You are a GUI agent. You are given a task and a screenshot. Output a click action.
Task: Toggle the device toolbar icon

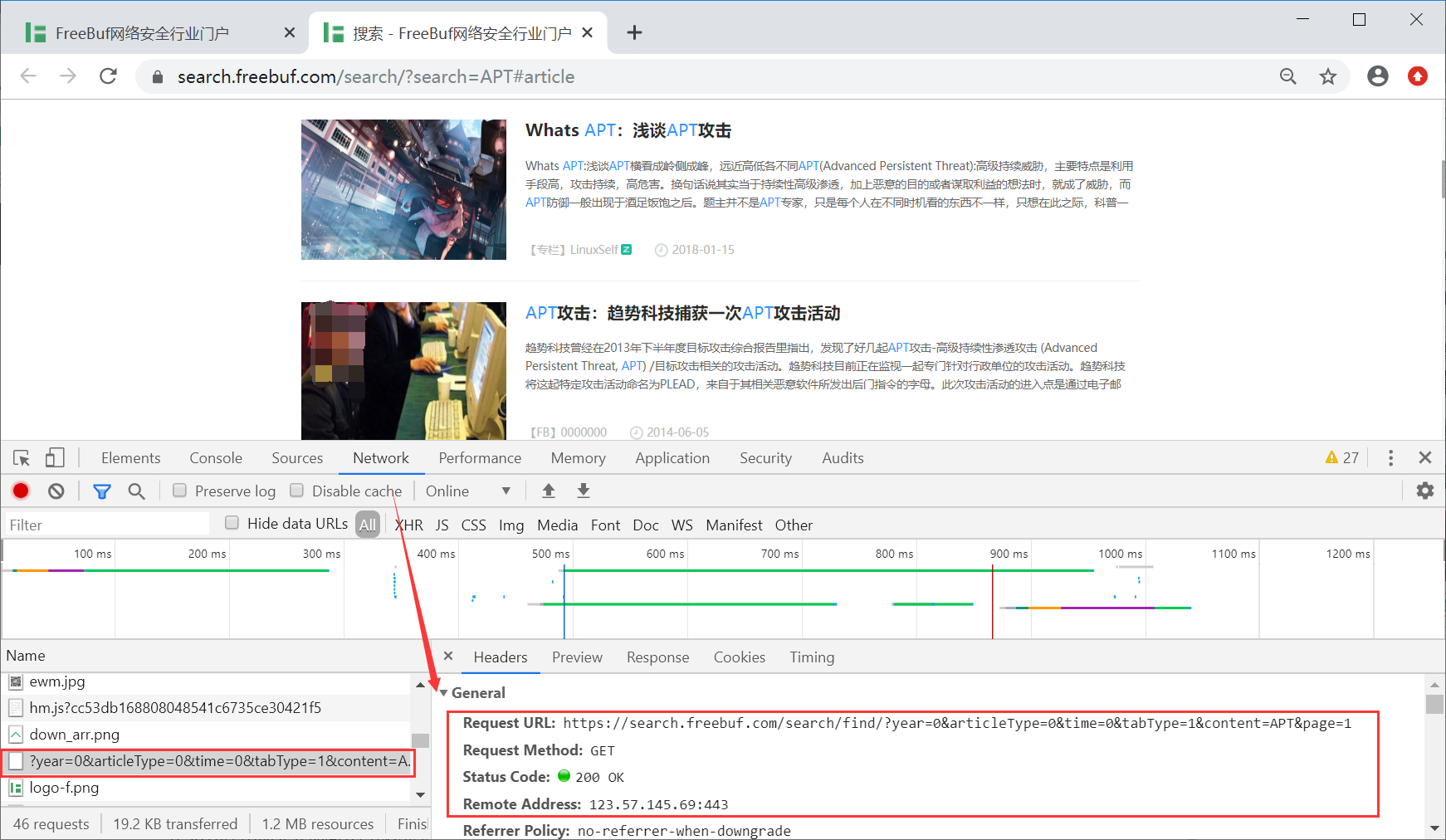55,458
